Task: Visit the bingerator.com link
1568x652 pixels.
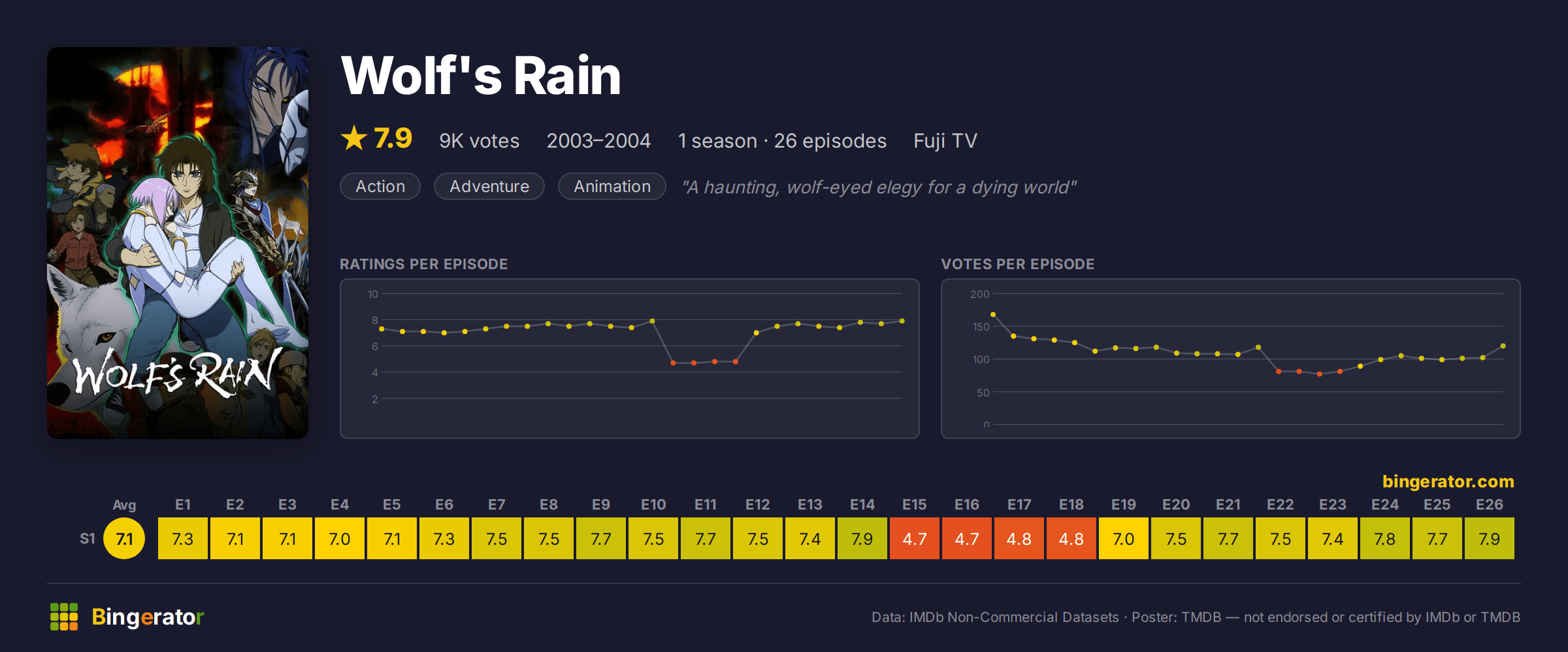Action: point(1448,481)
